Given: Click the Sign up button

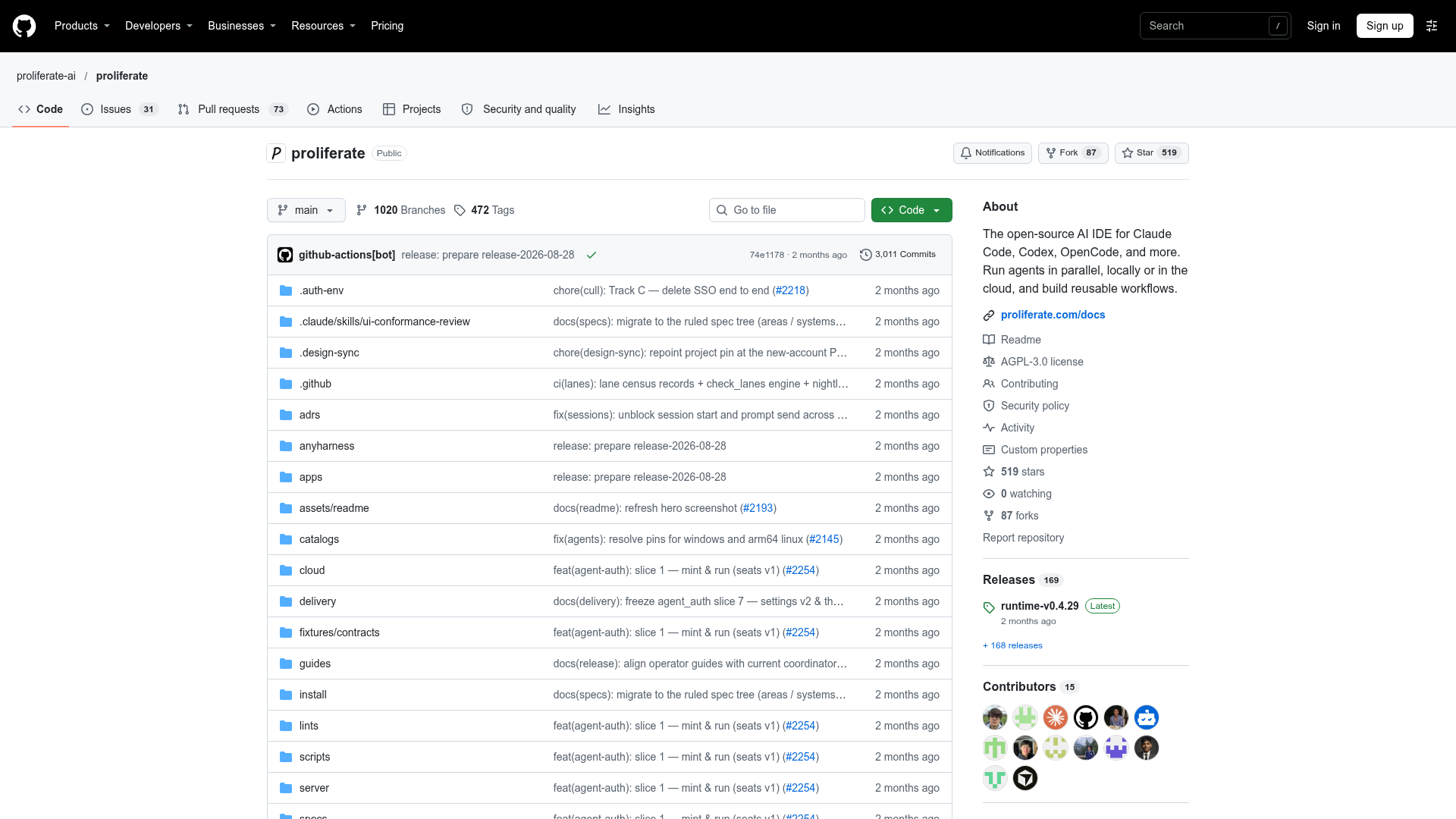Looking at the screenshot, I should 1385,26.
